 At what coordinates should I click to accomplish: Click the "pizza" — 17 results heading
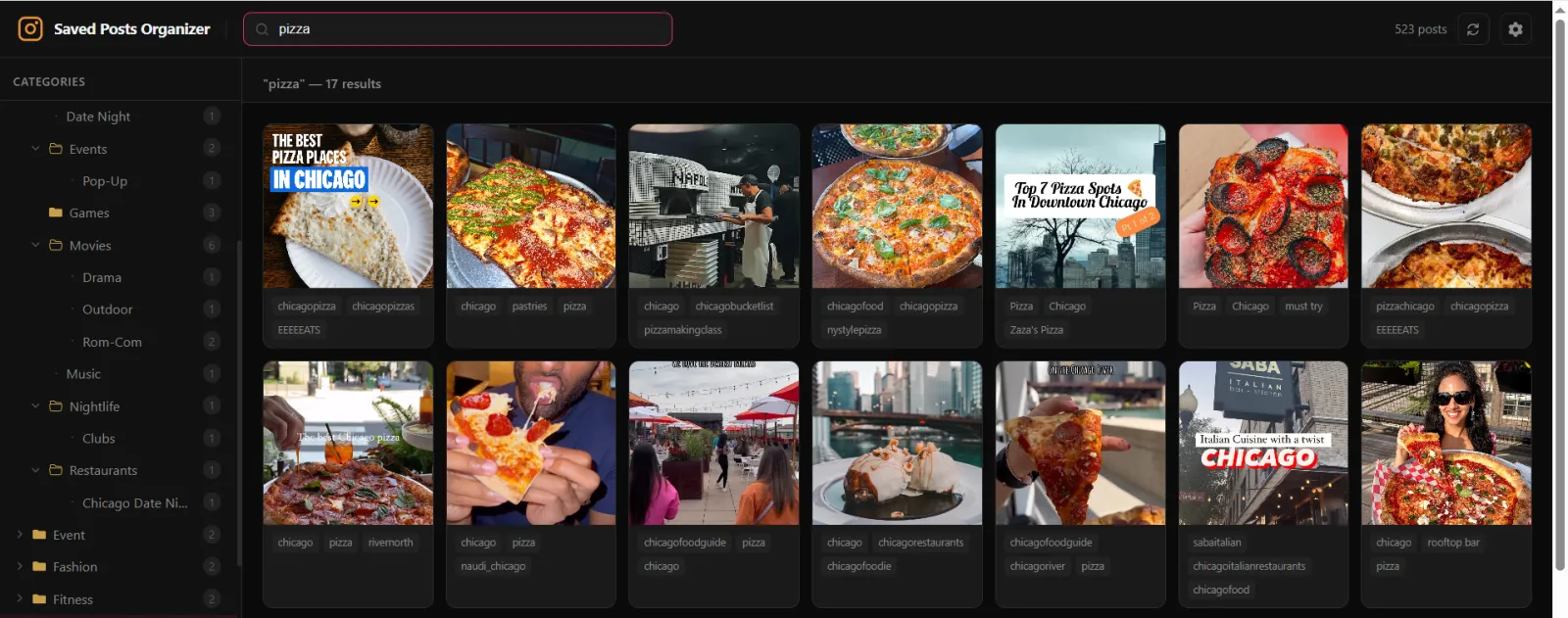coord(322,84)
